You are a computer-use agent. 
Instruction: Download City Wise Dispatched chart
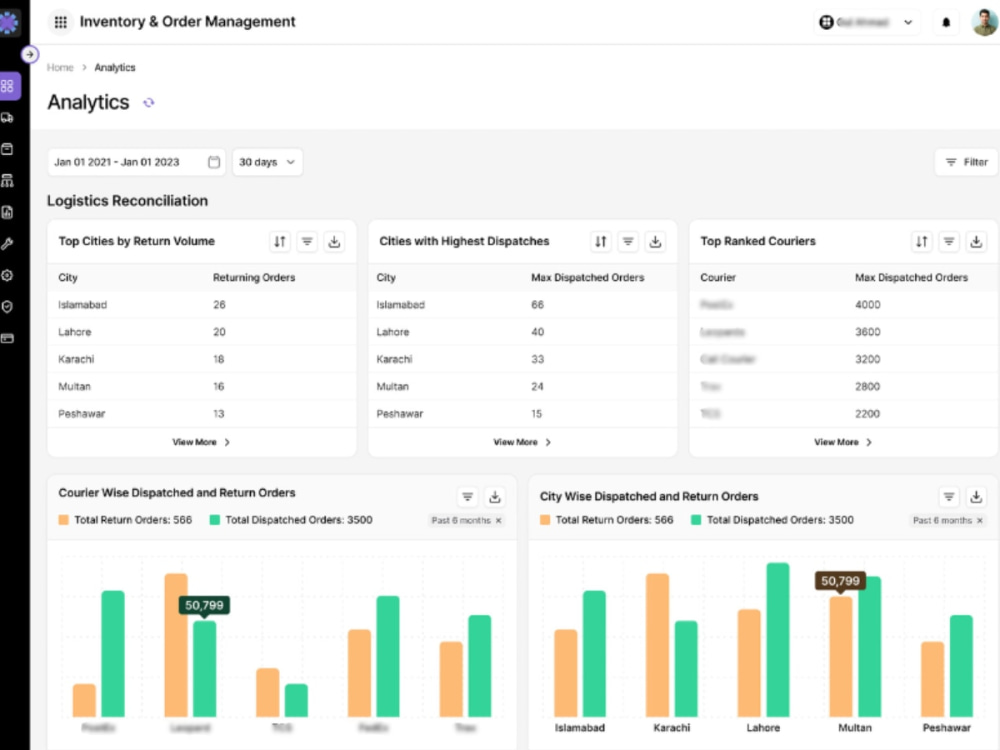tap(976, 497)
